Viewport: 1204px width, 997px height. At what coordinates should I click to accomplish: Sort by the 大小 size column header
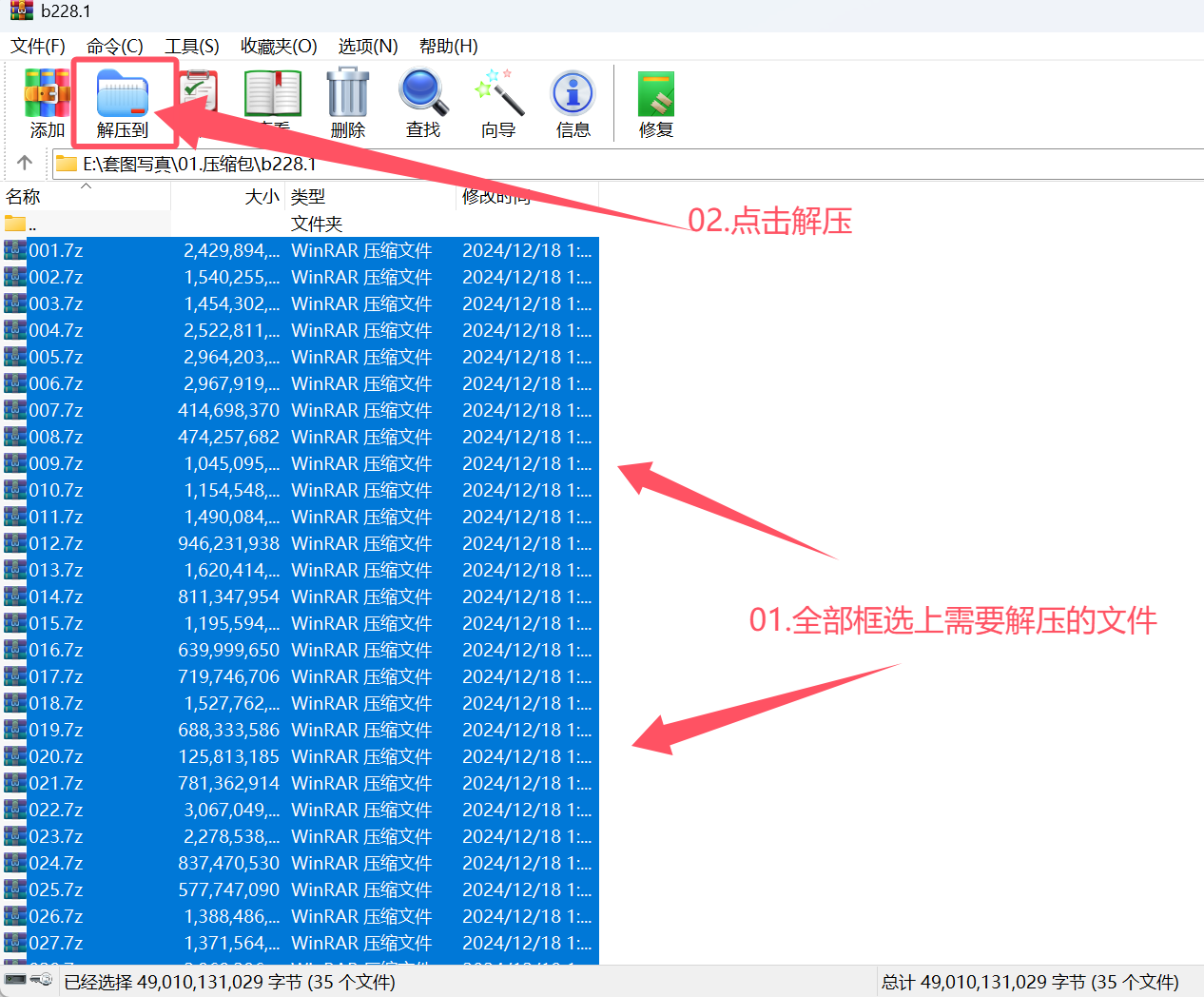[x=262, y=197]
